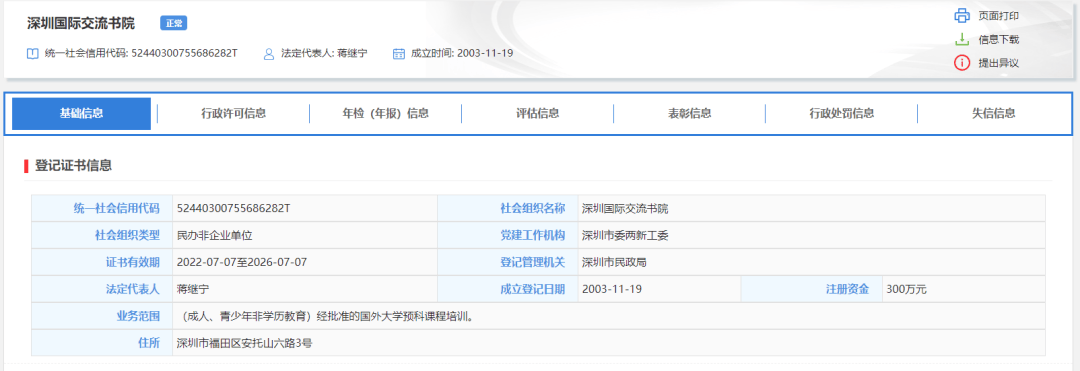Click the title 深圳国际交流书院

[81, 23]
